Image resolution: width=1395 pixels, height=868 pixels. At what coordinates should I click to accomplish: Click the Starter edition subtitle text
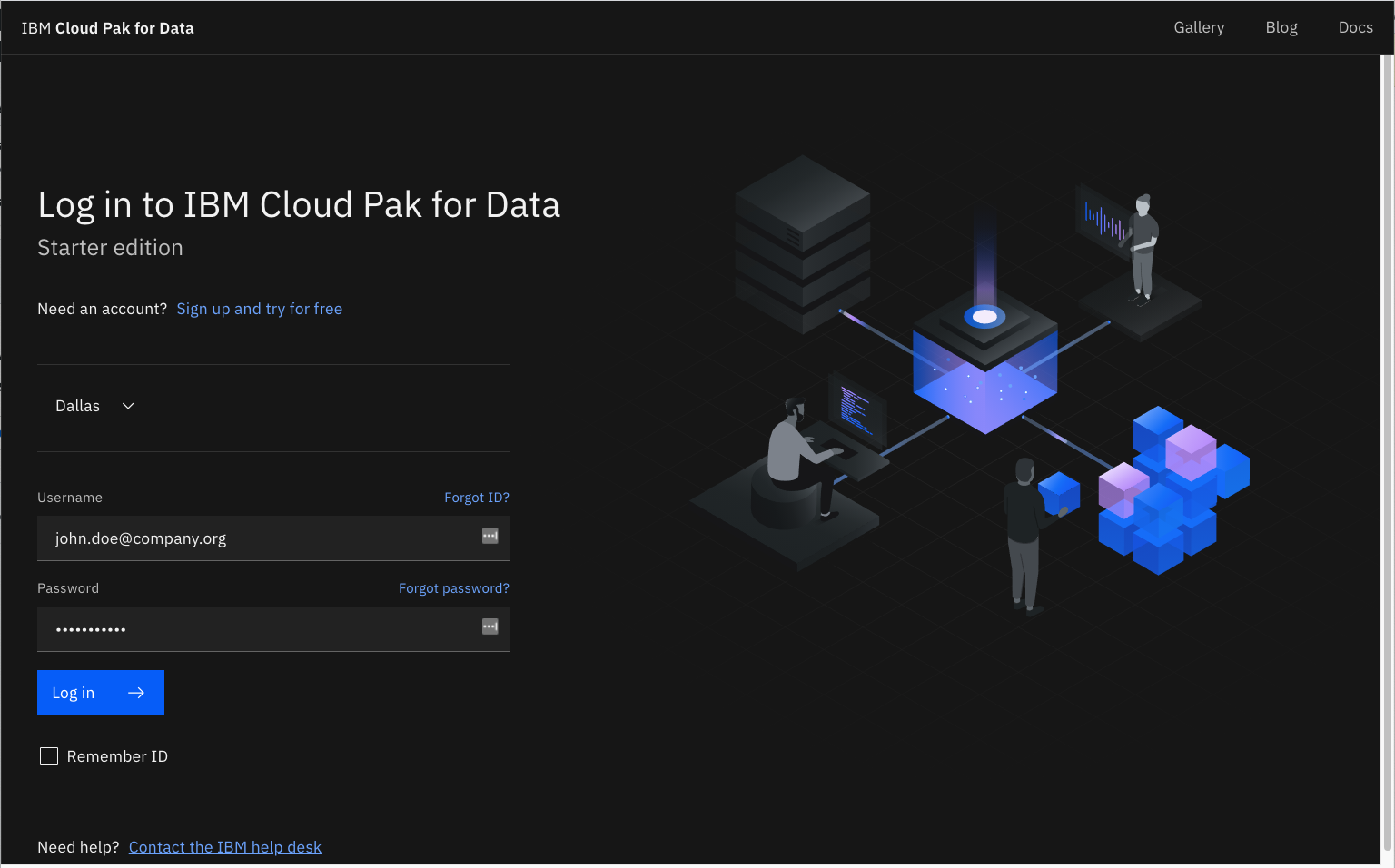pyautogui.click(x=110, y=248)
